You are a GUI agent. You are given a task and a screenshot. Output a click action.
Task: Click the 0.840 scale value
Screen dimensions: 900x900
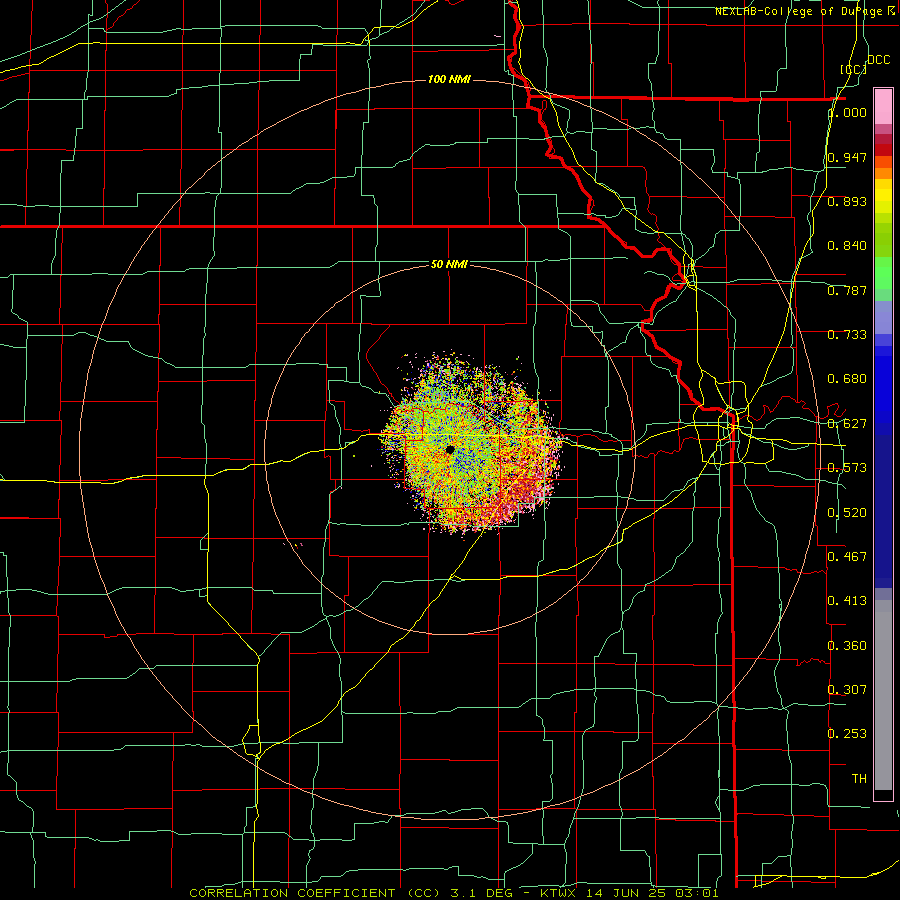(x=847, y=246)
